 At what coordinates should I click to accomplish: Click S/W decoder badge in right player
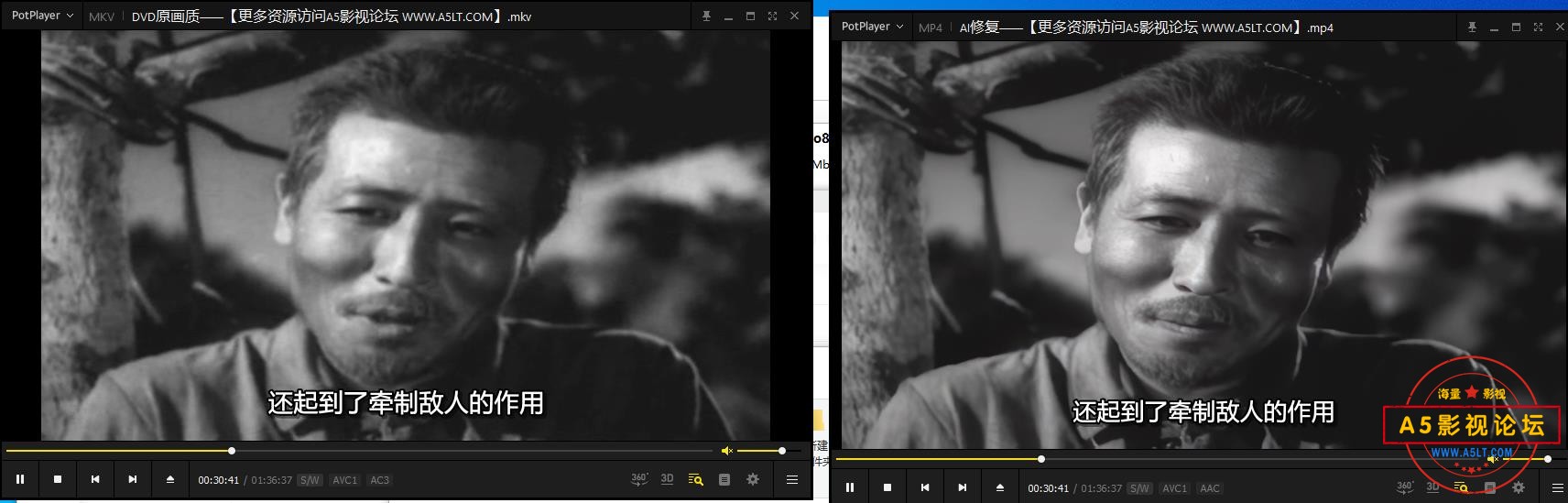1139,488
